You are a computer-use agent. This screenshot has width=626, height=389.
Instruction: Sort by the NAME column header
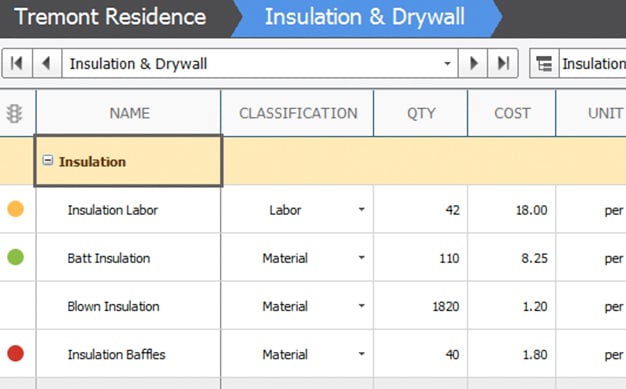tap(129, 113)
